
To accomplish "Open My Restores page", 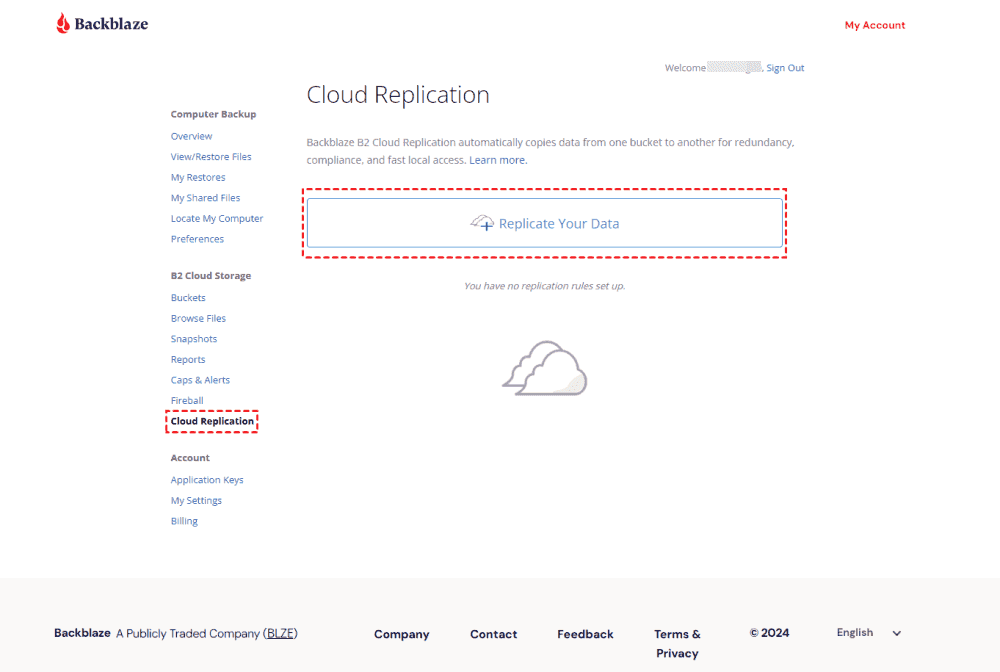I will pos(198,177).
